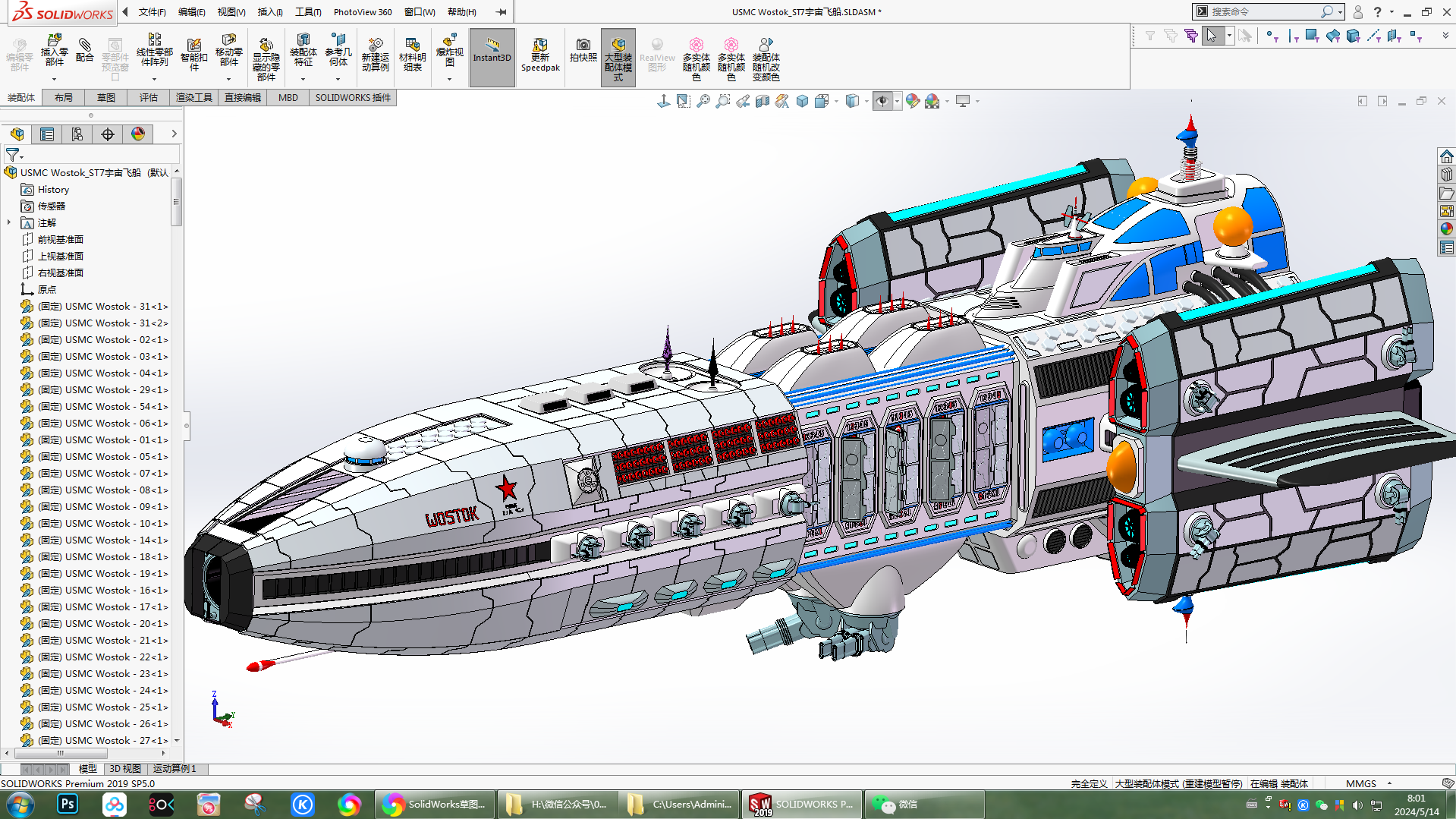1456x819 pixels.
Task: Open the 工具(T) menu
Action: (x=307, y=12)
